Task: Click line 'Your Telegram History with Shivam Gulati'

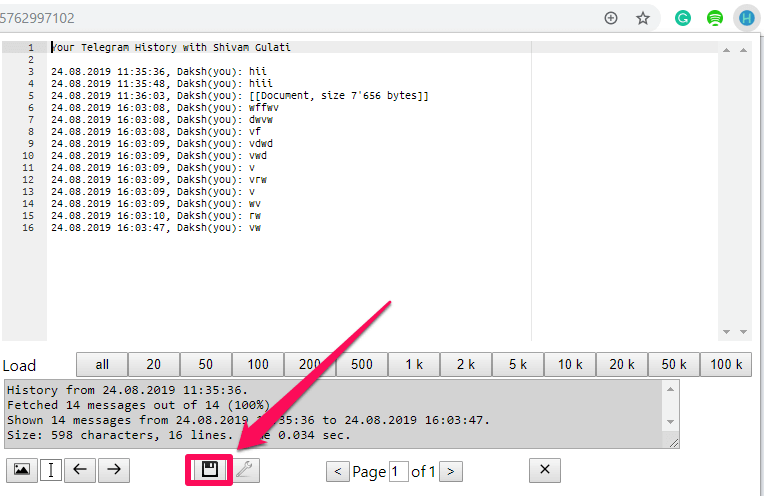Action: [x=171, y=47]
